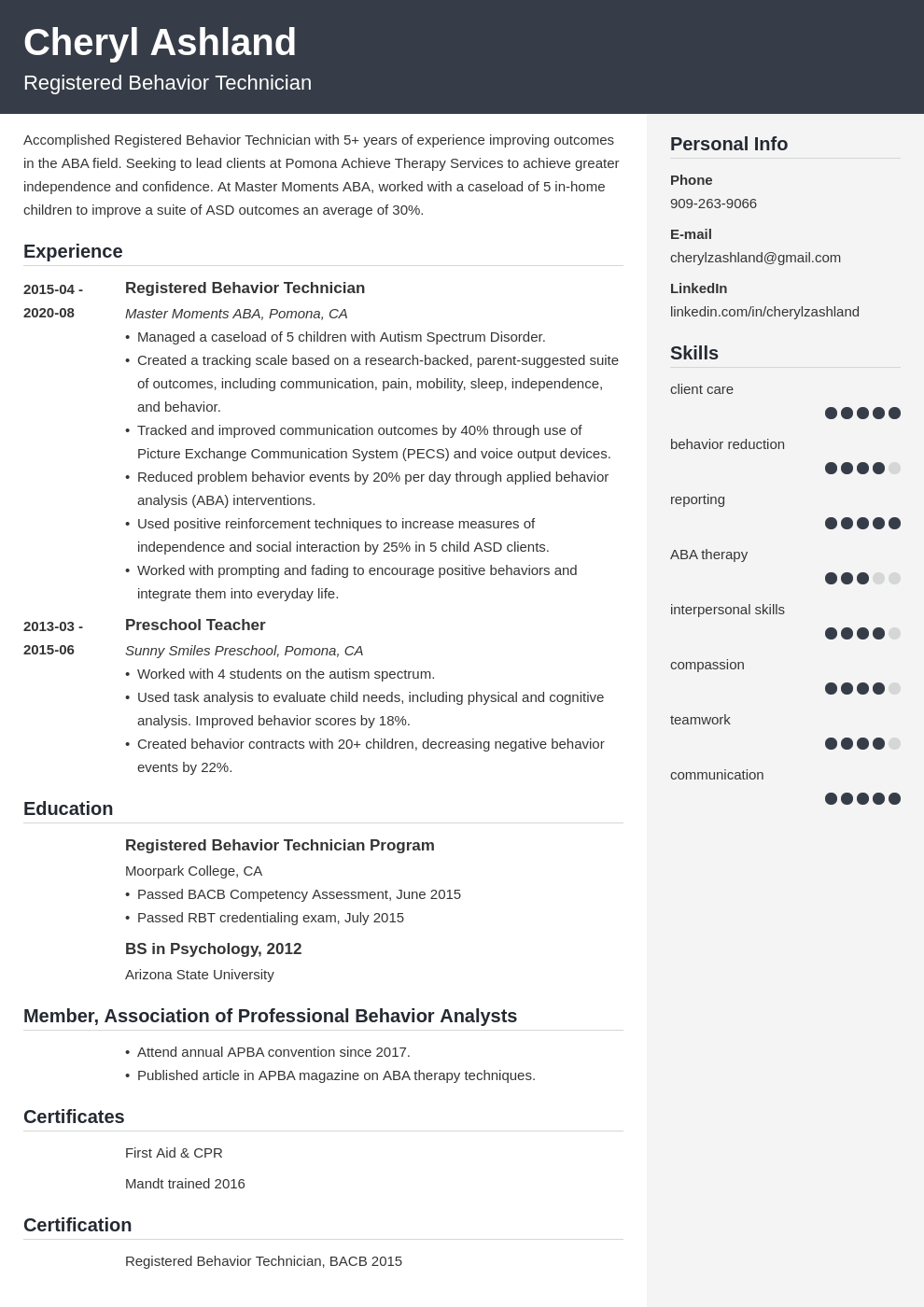Select the Personal Info sidebar heading
924x1307 pixels.
pyautogui.click(x=729, y=144)
